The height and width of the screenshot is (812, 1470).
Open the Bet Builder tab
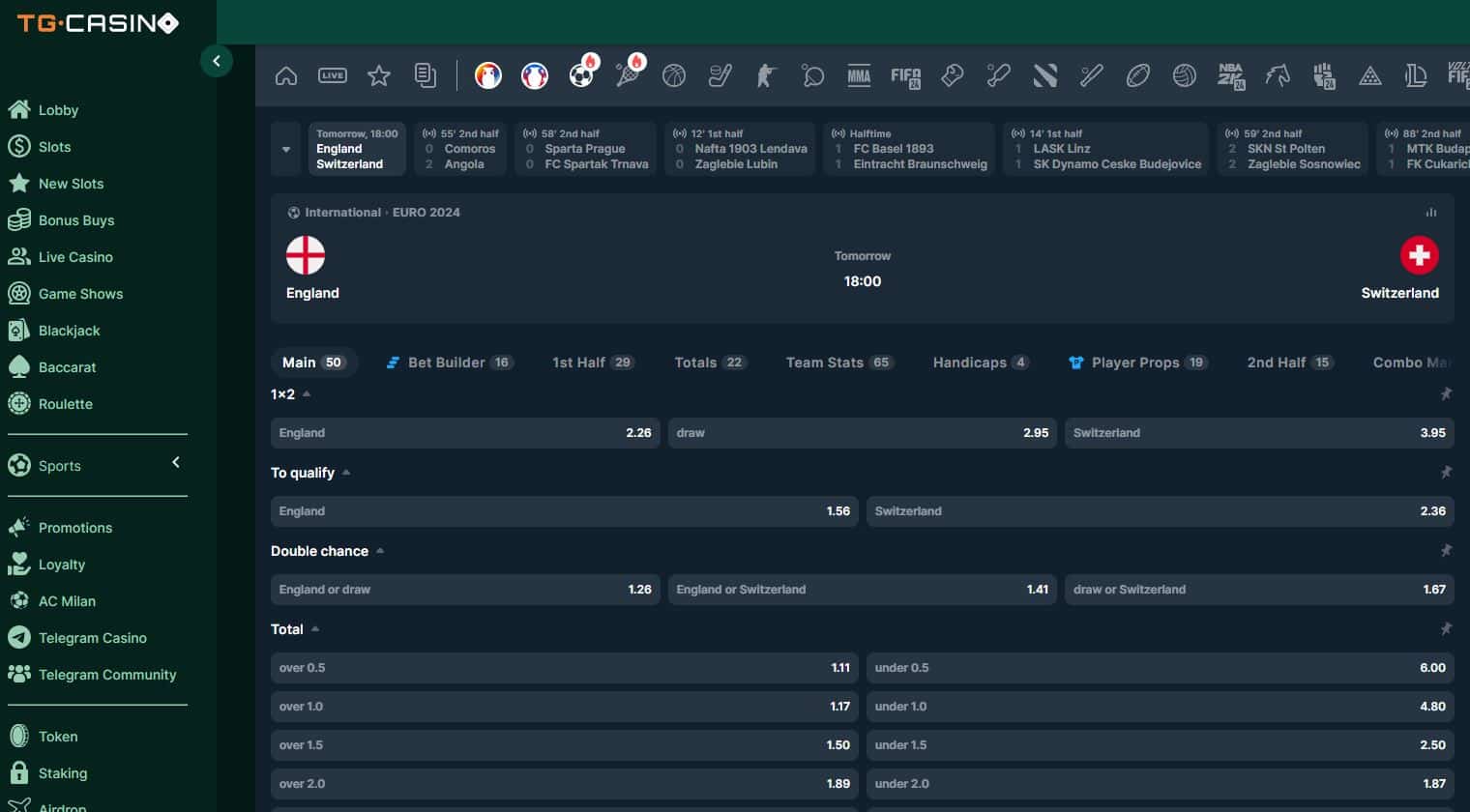[x=450, y=362]
